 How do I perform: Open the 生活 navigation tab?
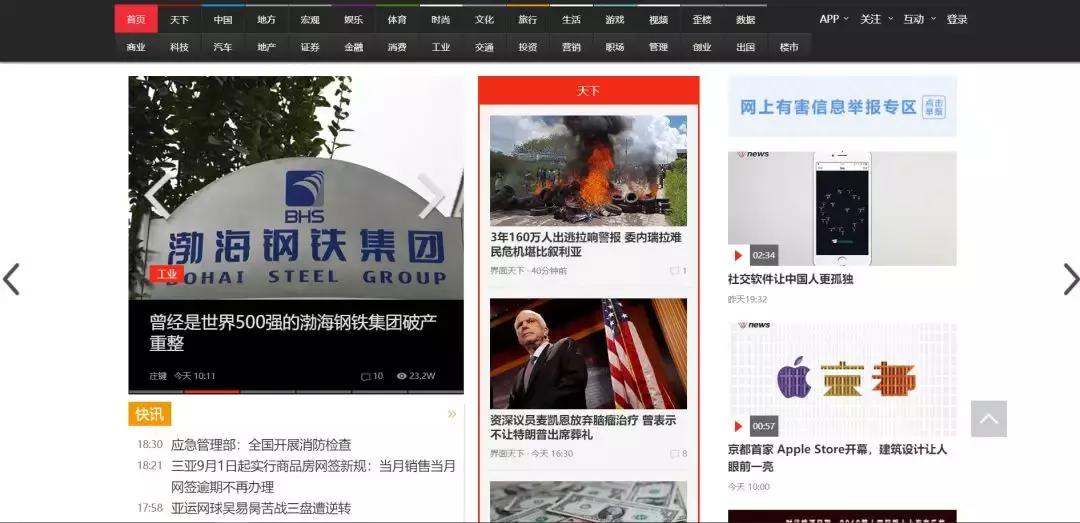coord(572,19)
